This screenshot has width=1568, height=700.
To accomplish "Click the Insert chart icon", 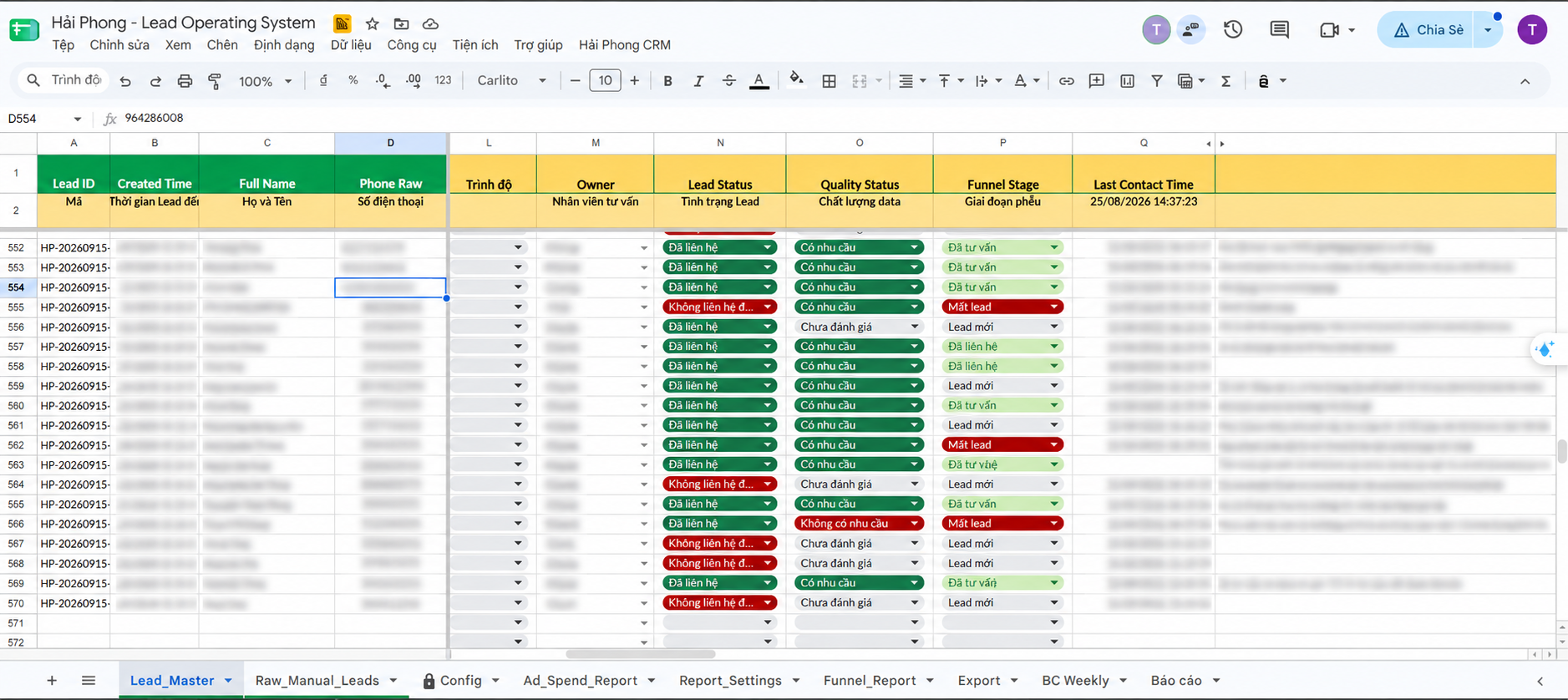I will pos(1127,81).
